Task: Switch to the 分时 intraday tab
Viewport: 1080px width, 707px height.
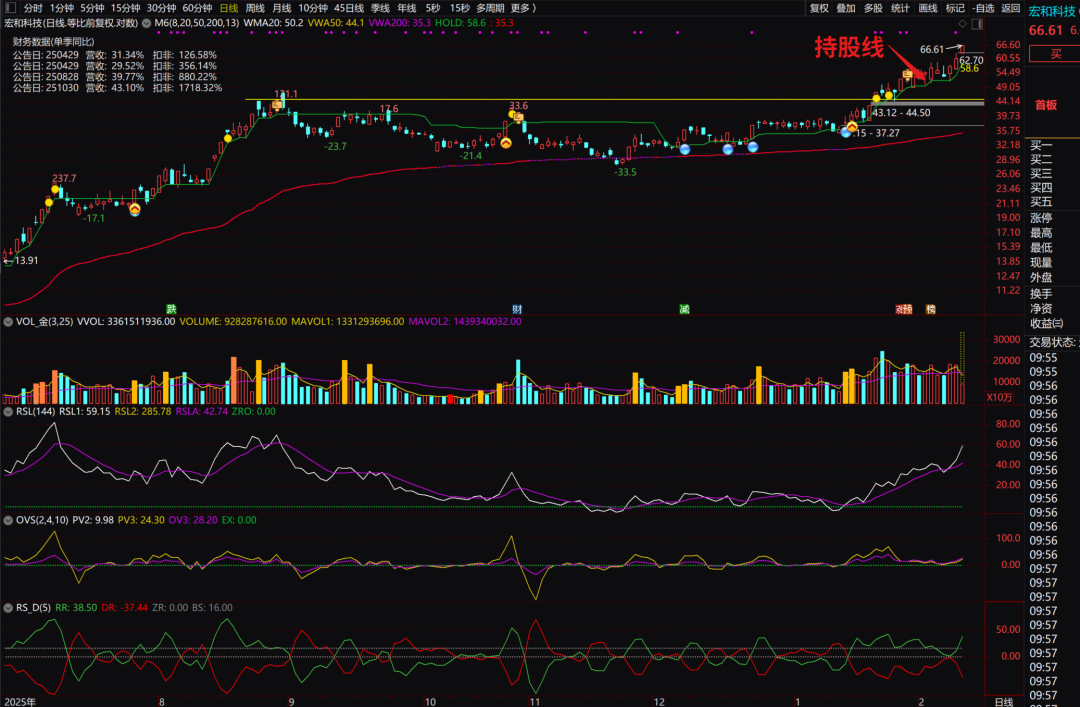Action: 32,8
